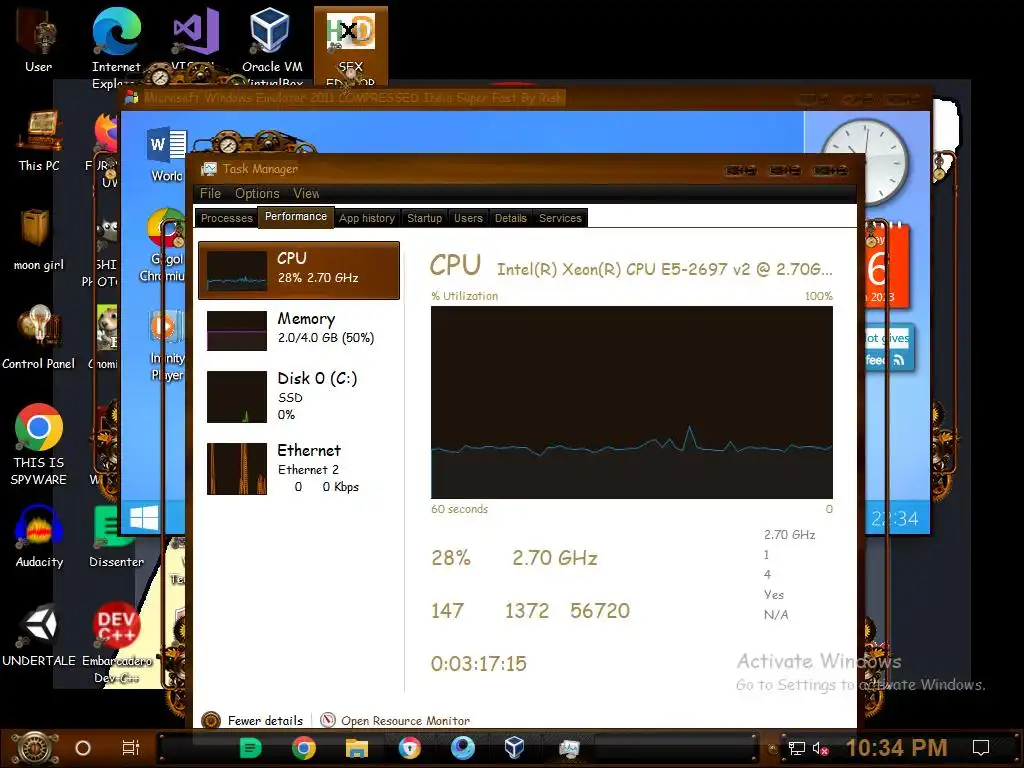Select the CPU performance entry
The image size is (1024, 768).
point(299,270)
